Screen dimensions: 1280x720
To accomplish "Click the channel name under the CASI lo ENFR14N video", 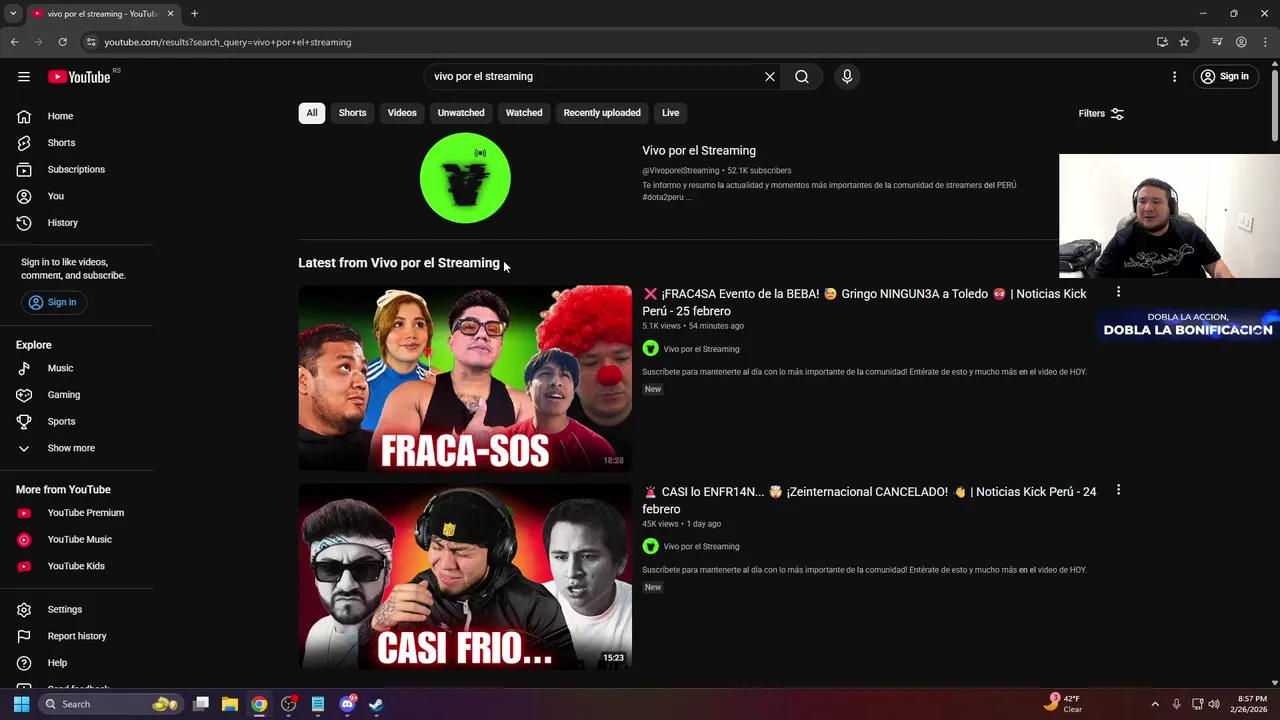I will click(701, 547).
